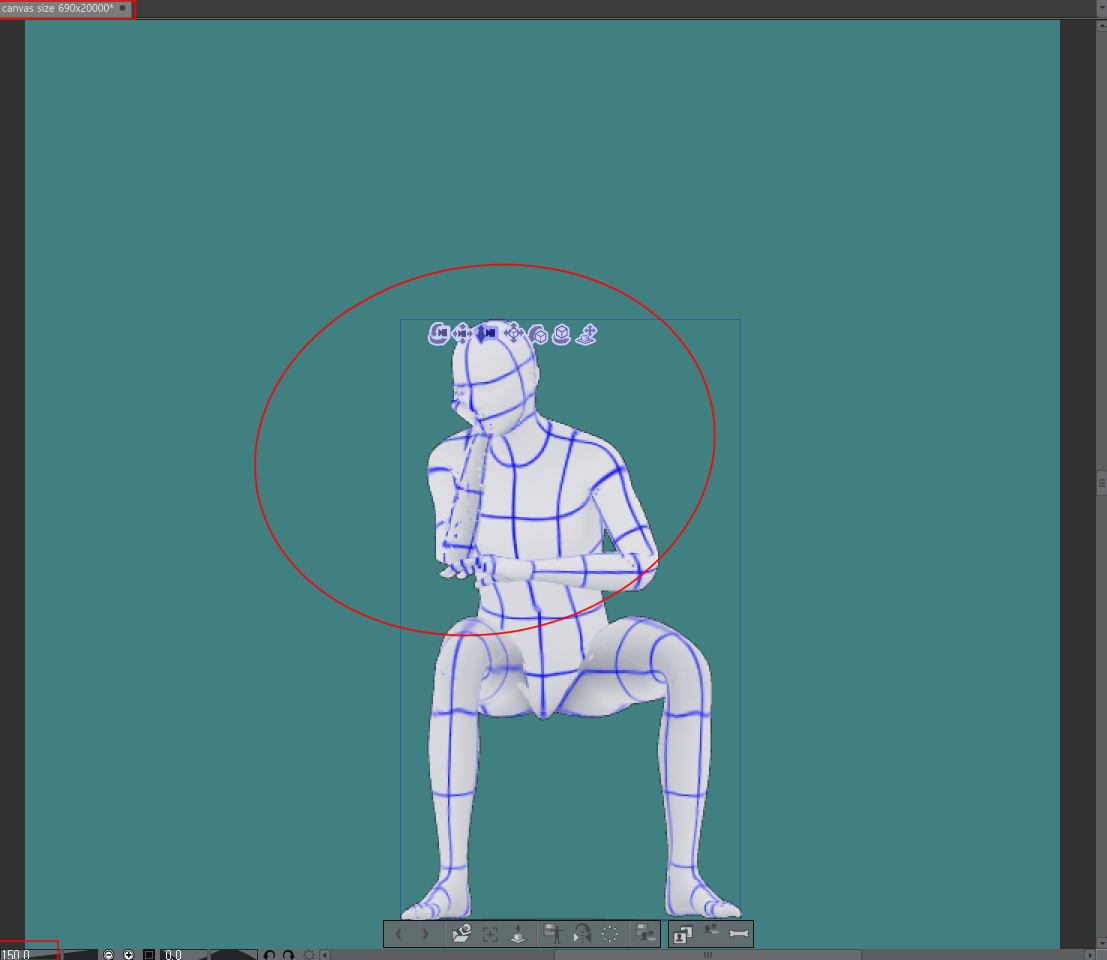Select the rotate camera manipulator icon
The width and height of the screenshot is (1107, 960).
[x=438, y=333]
